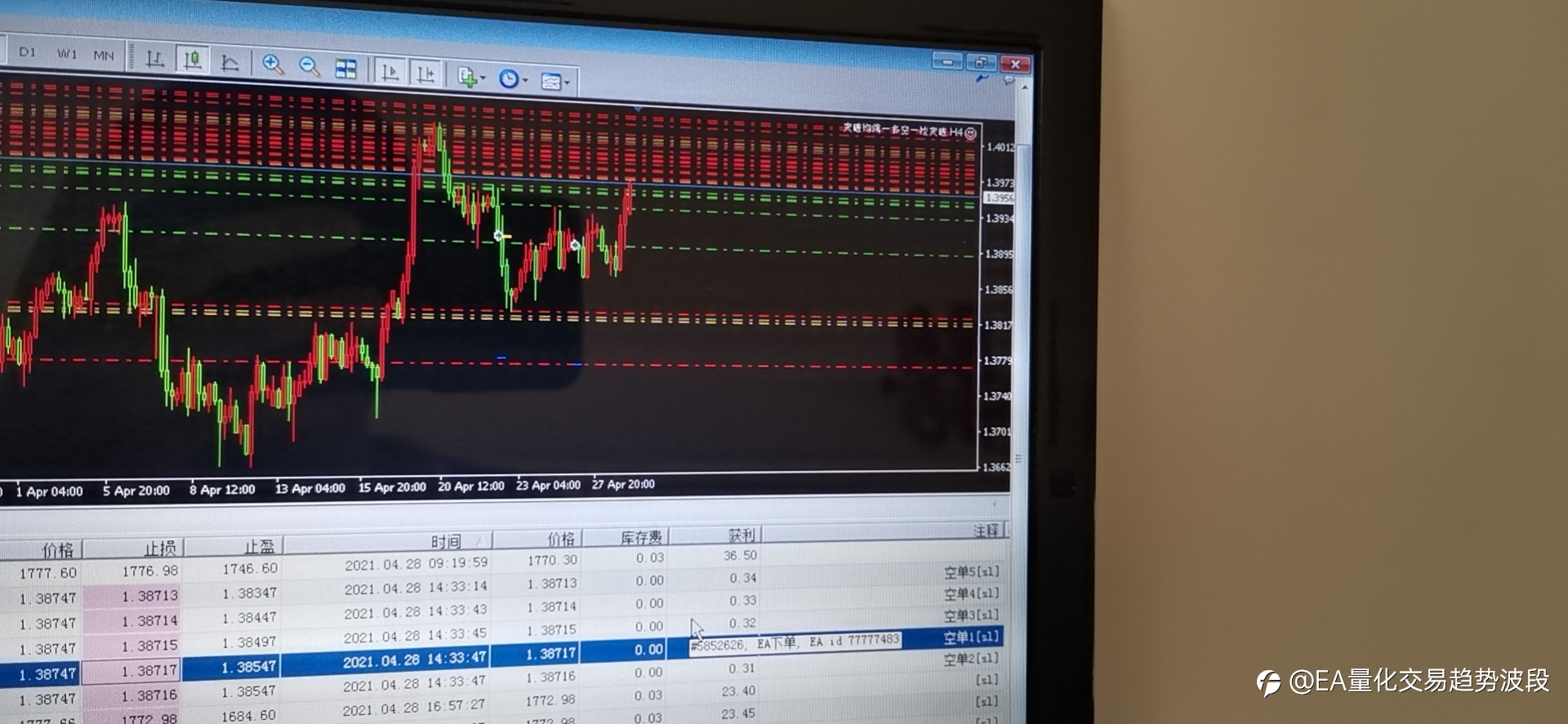Click the 1 Apr 04:00 time axis label
Viewport: 1568px width, 724px height.
[x=50, y=491]
